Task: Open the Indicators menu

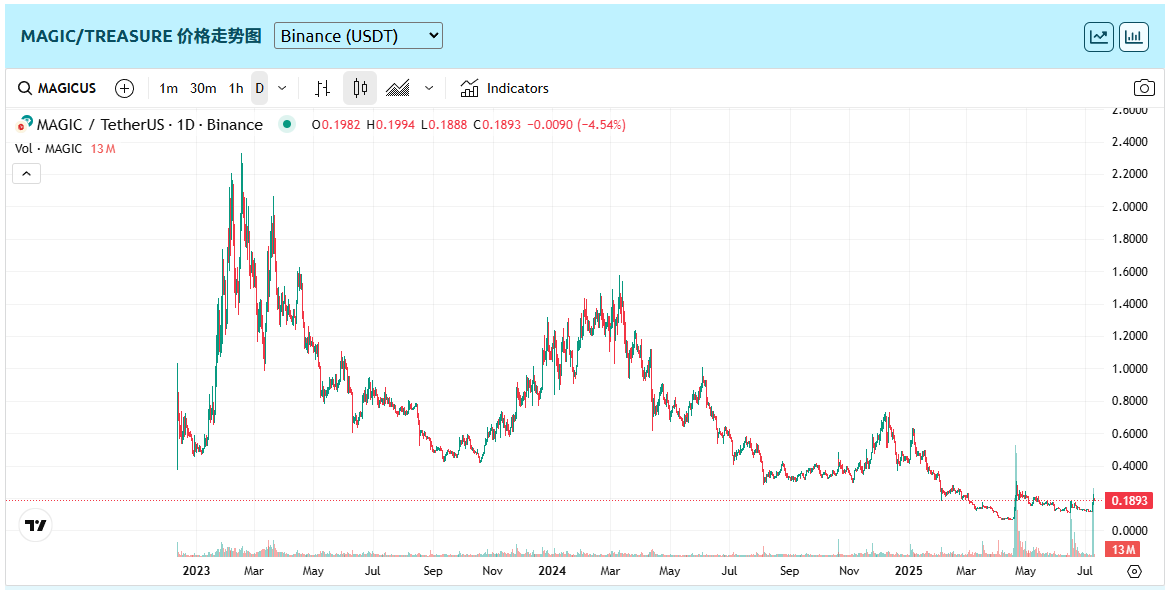Action: (504, 89)
